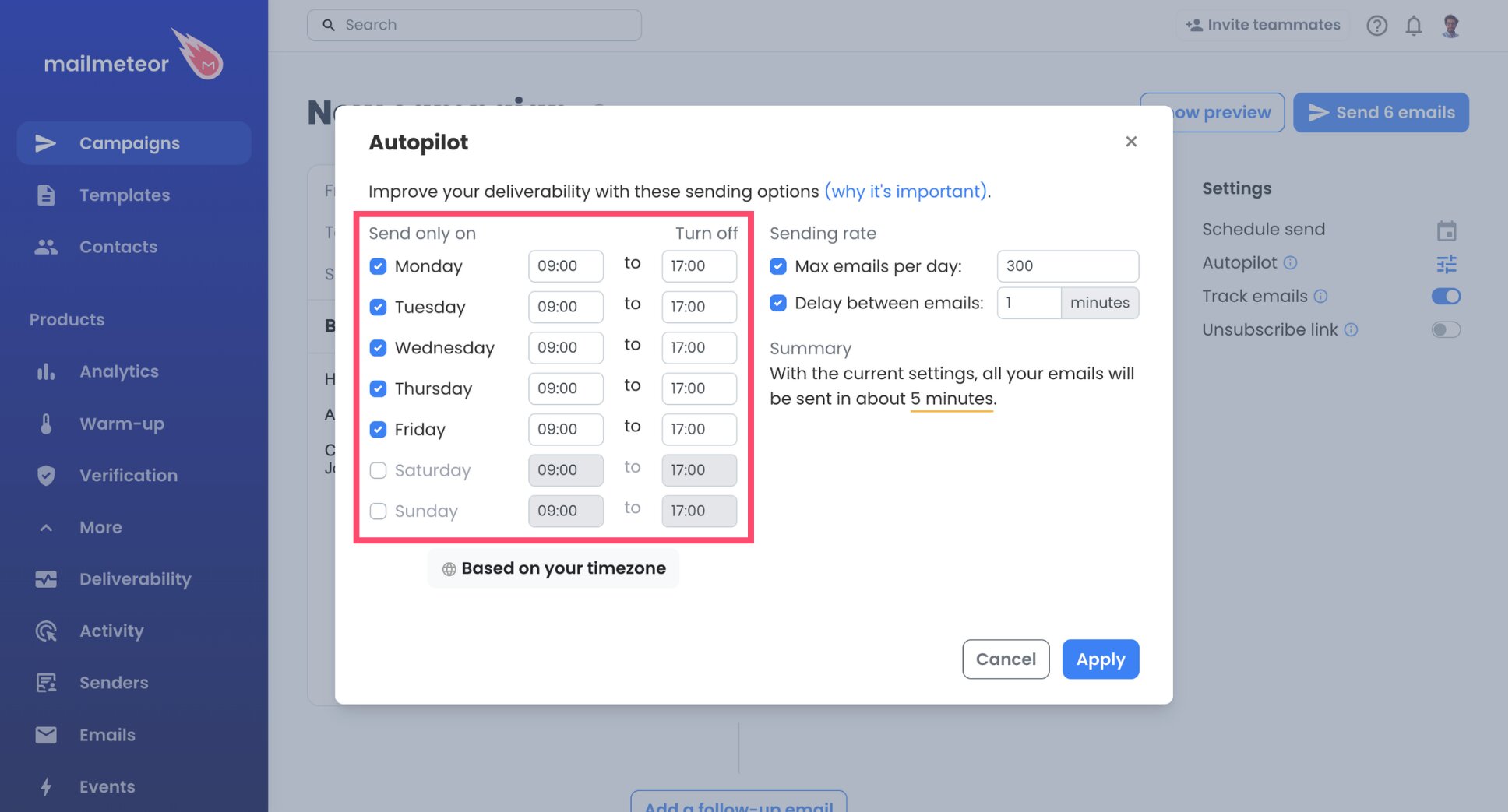Click the Deliverability icon in the sidebar

click(46, 579)
